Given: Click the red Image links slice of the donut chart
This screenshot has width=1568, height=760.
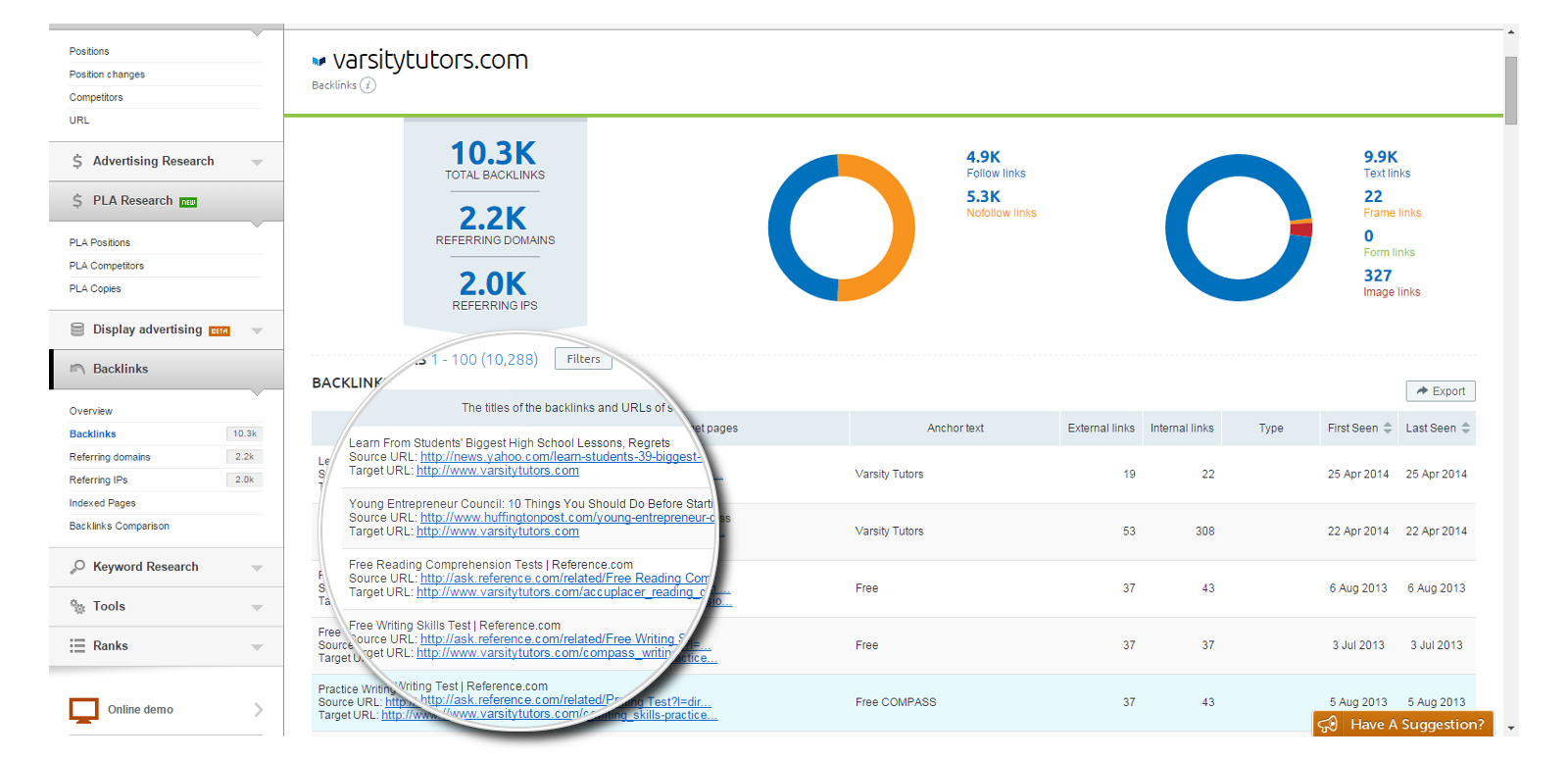Looking at the screenshot, I should (x=1301, y=229).
